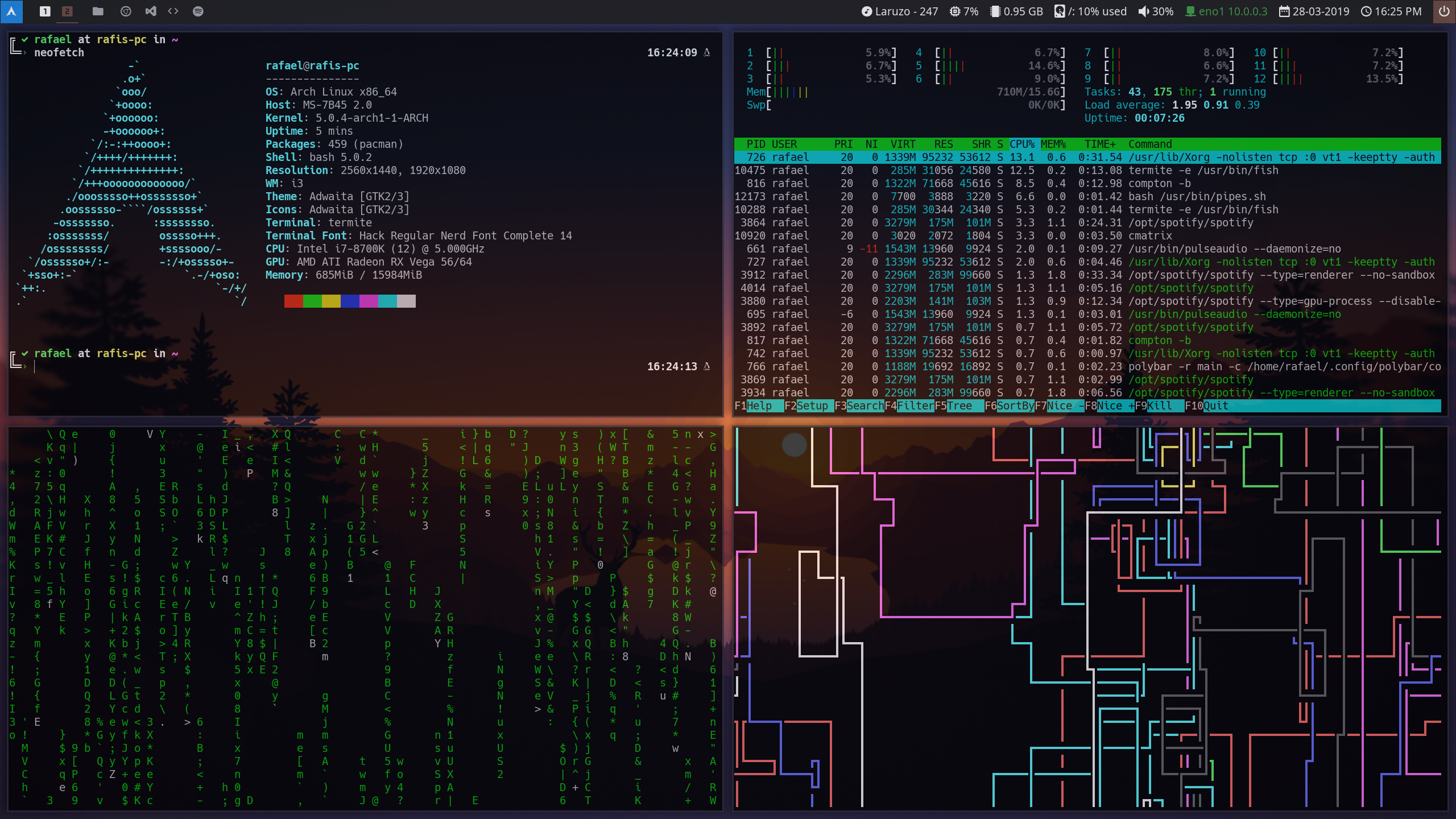Click the volume 30% speaker icon
This screenshot has height=819, width=1456.
tap(1143, 11)
